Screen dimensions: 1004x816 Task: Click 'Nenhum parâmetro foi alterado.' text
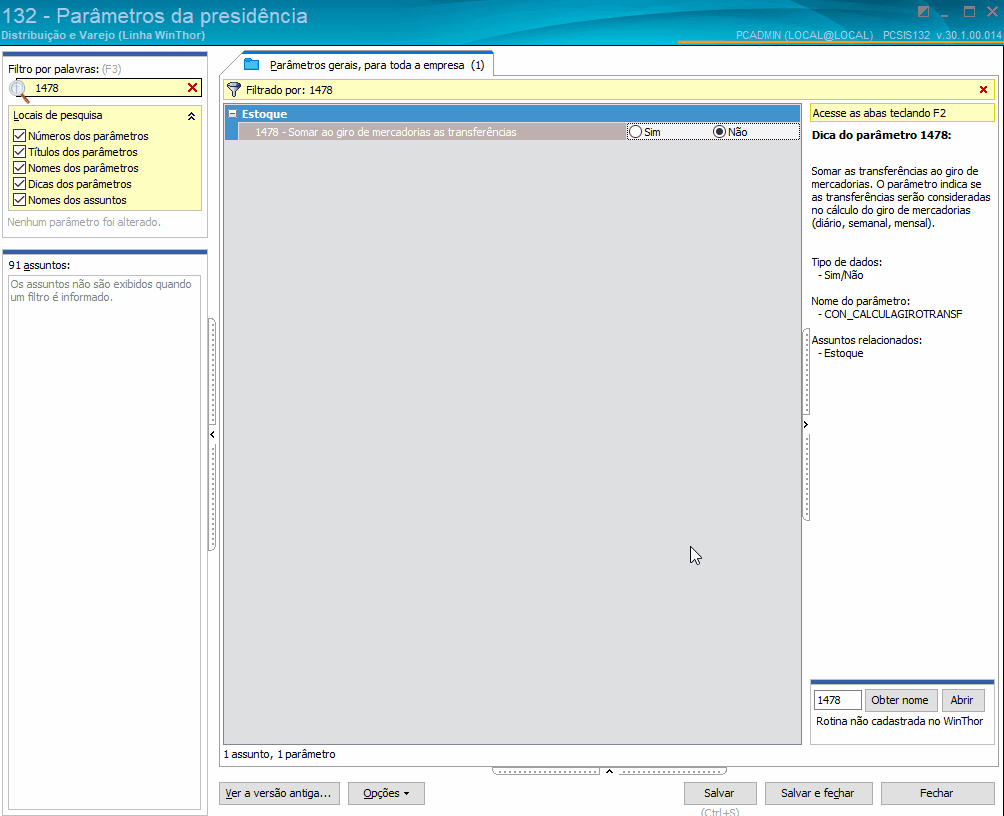(x=84, y=222)
